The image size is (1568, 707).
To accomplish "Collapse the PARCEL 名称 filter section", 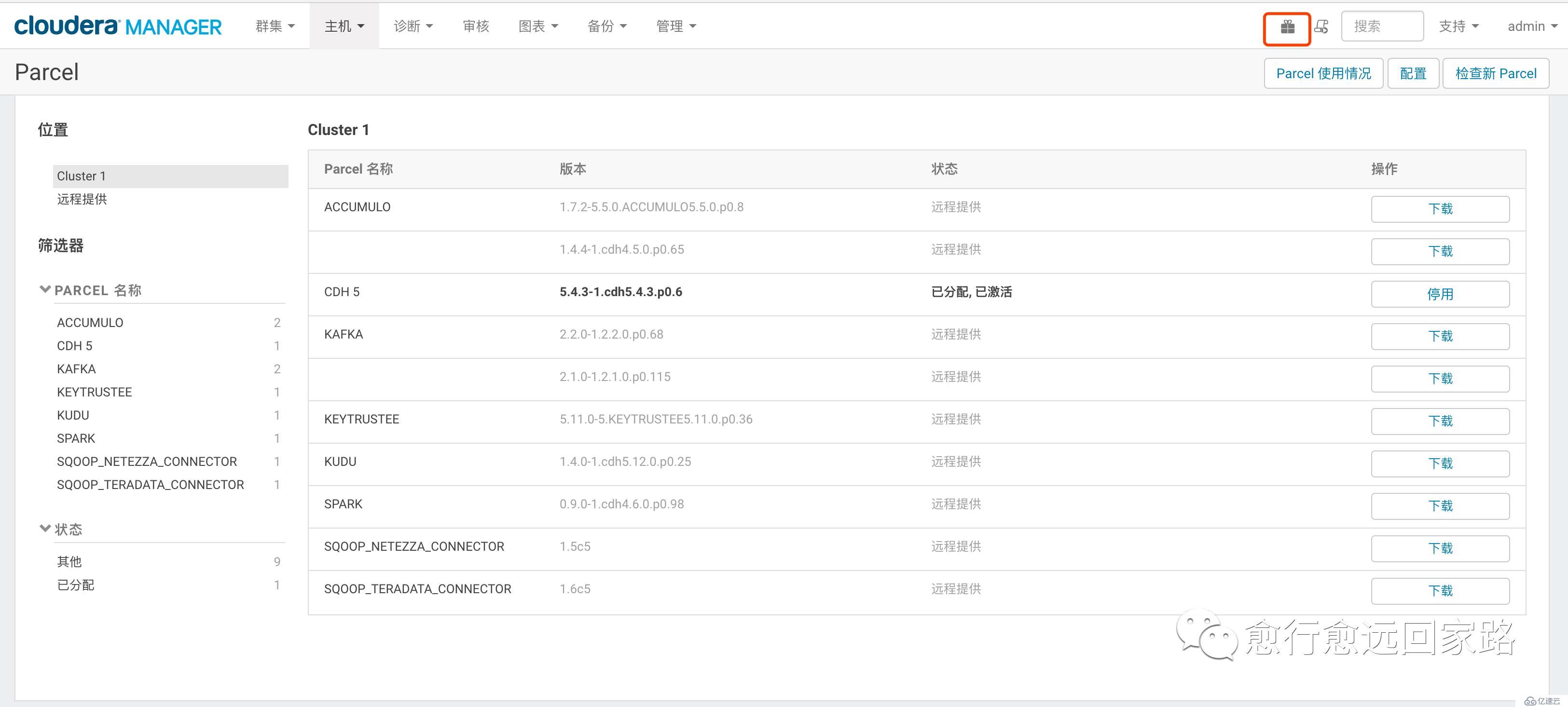I will (91, 290).
